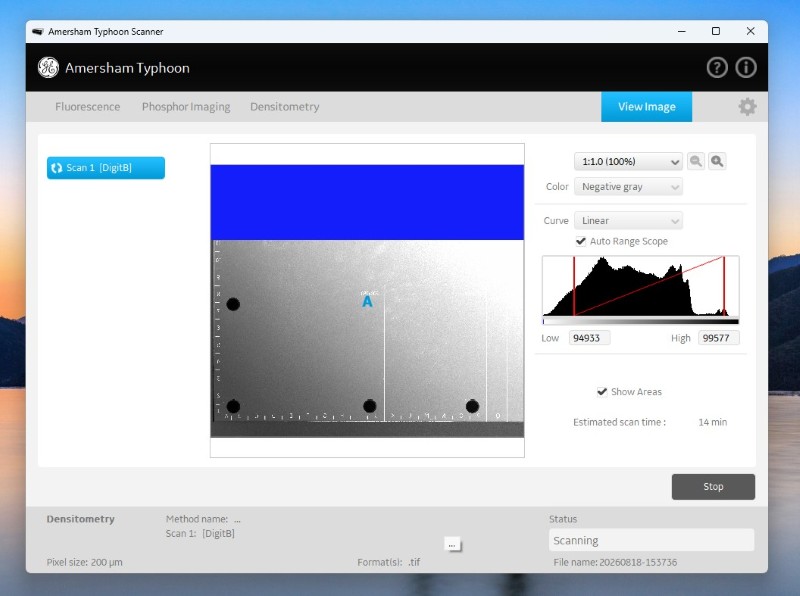Toggle Auto Range Scope checkbox
Screen dimensions: 800x596
tap(581, 241)
